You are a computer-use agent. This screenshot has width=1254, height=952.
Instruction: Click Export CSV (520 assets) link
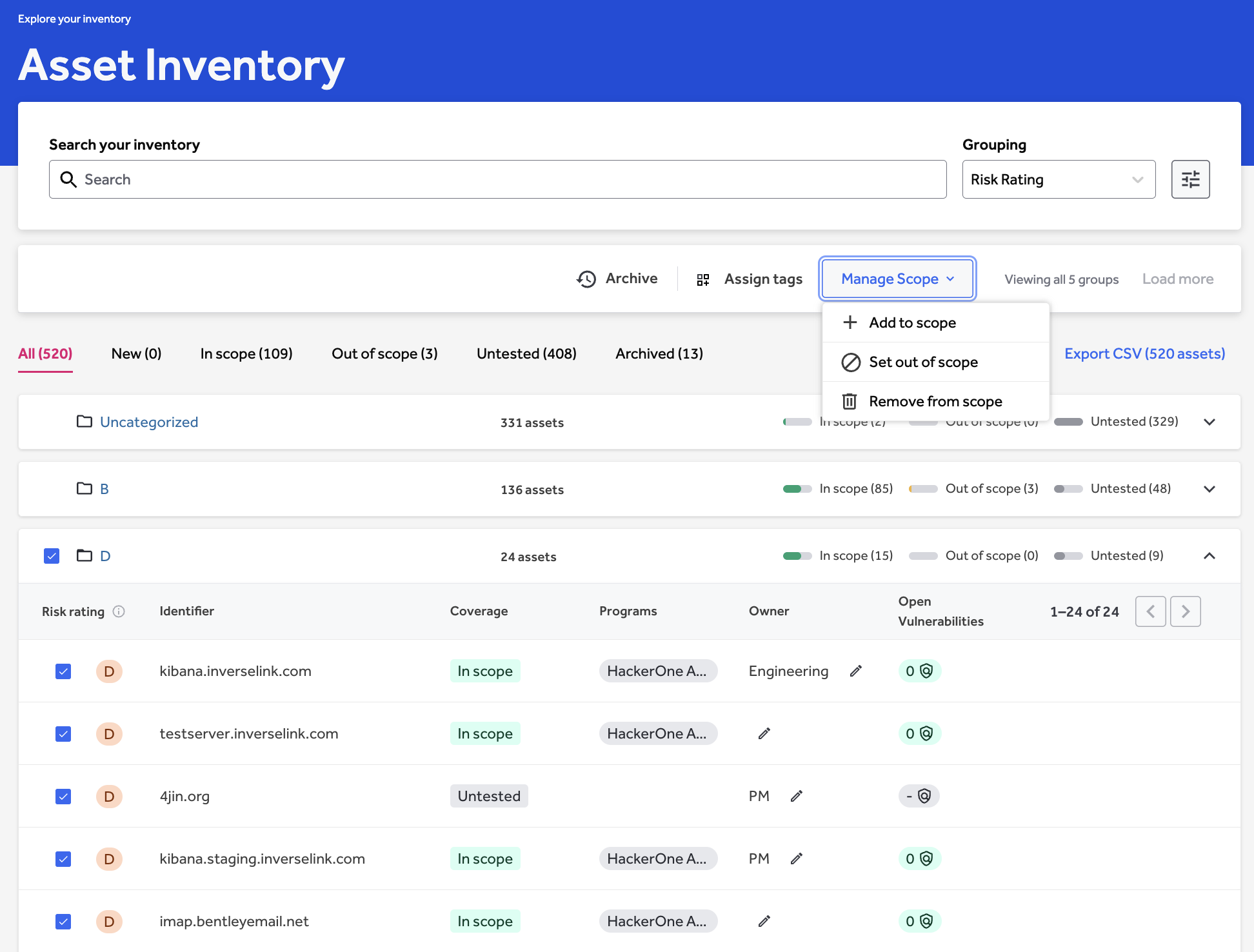1144,354
